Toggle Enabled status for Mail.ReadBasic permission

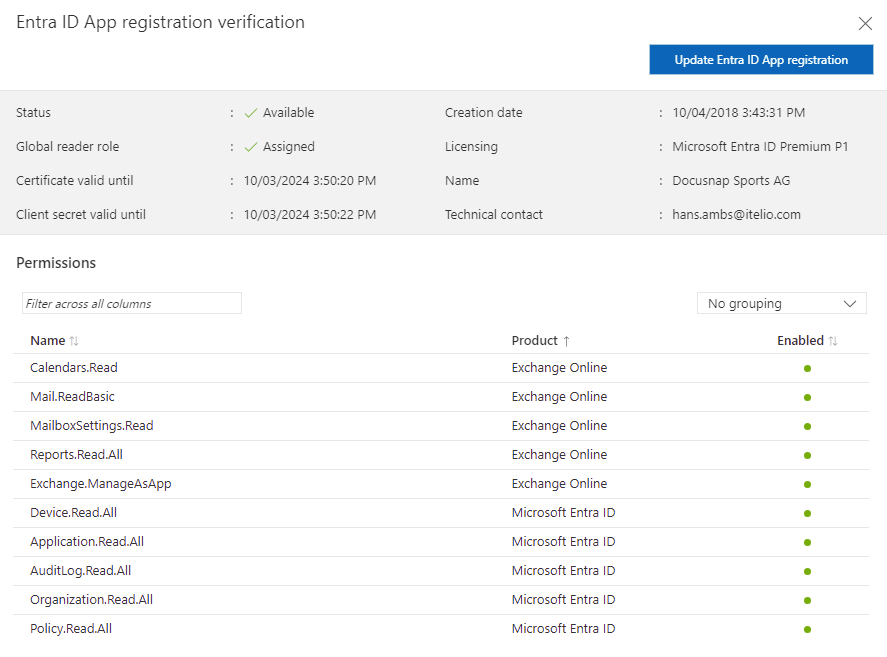(807, 396)
